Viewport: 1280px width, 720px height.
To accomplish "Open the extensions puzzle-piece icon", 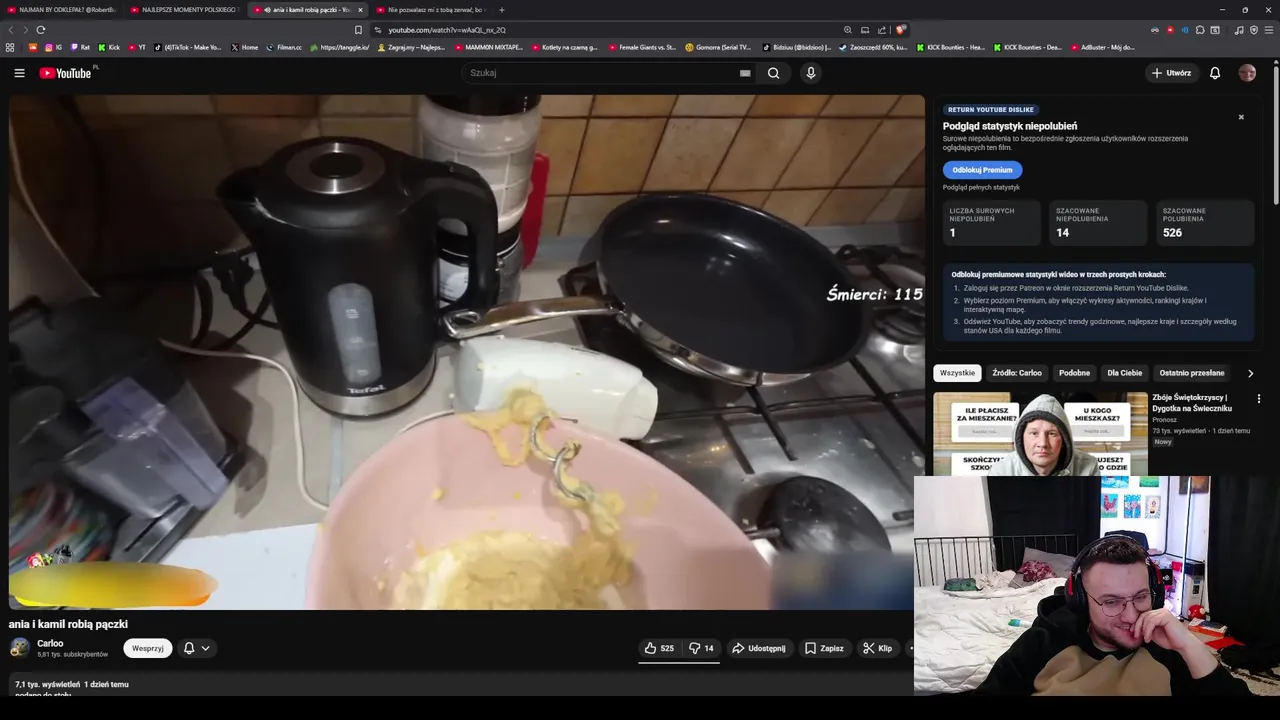I will 1200,30.
